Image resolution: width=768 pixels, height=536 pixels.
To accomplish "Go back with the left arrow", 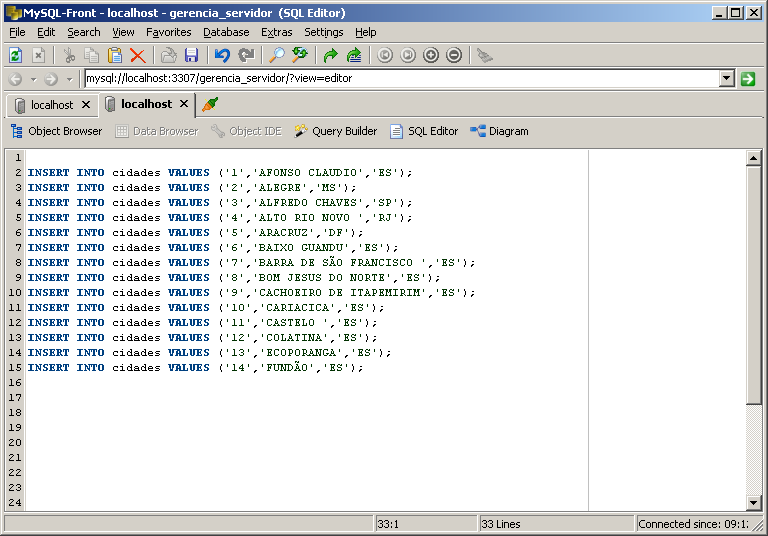I will 16,79.
